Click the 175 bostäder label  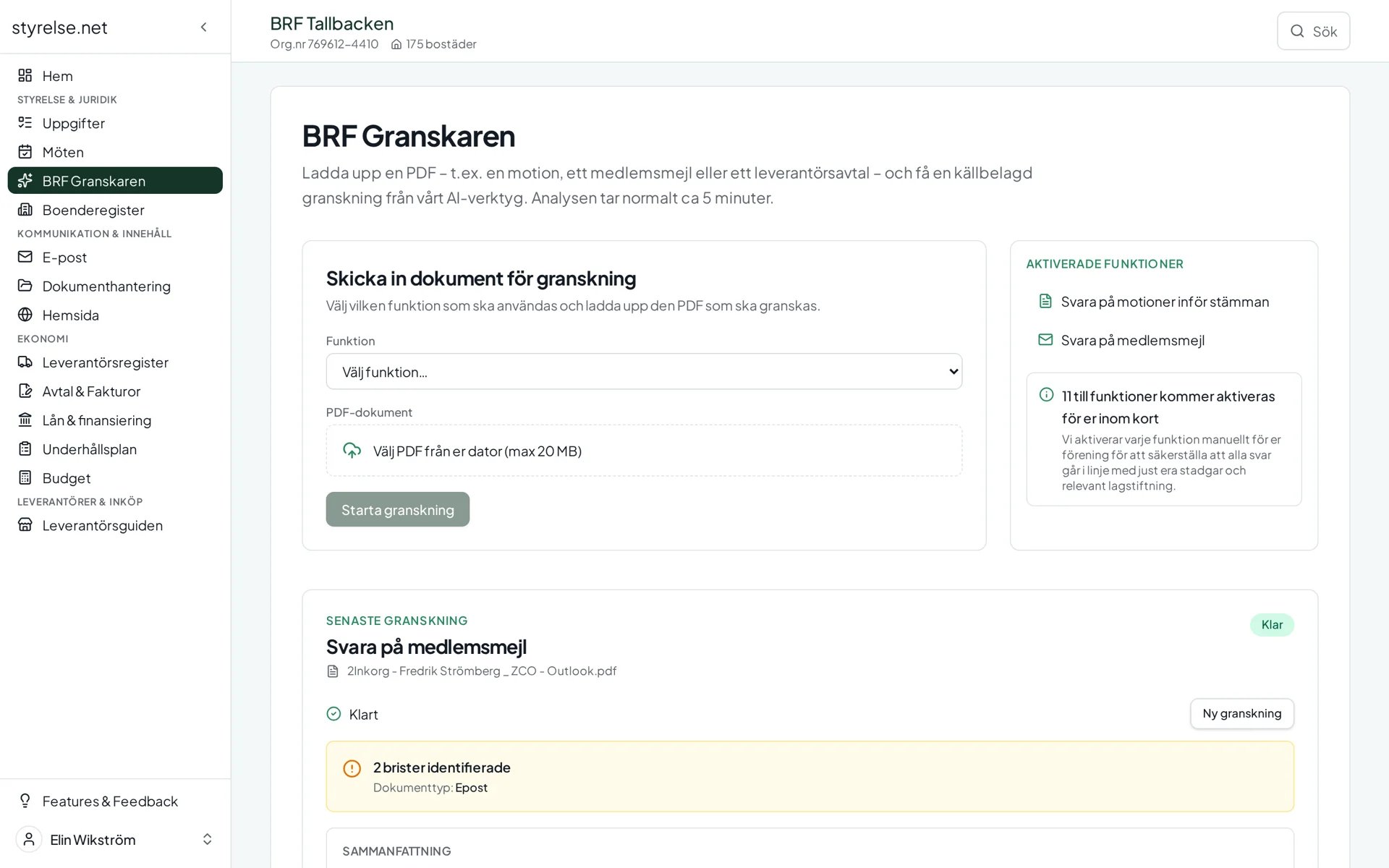[x=441, y=44]
